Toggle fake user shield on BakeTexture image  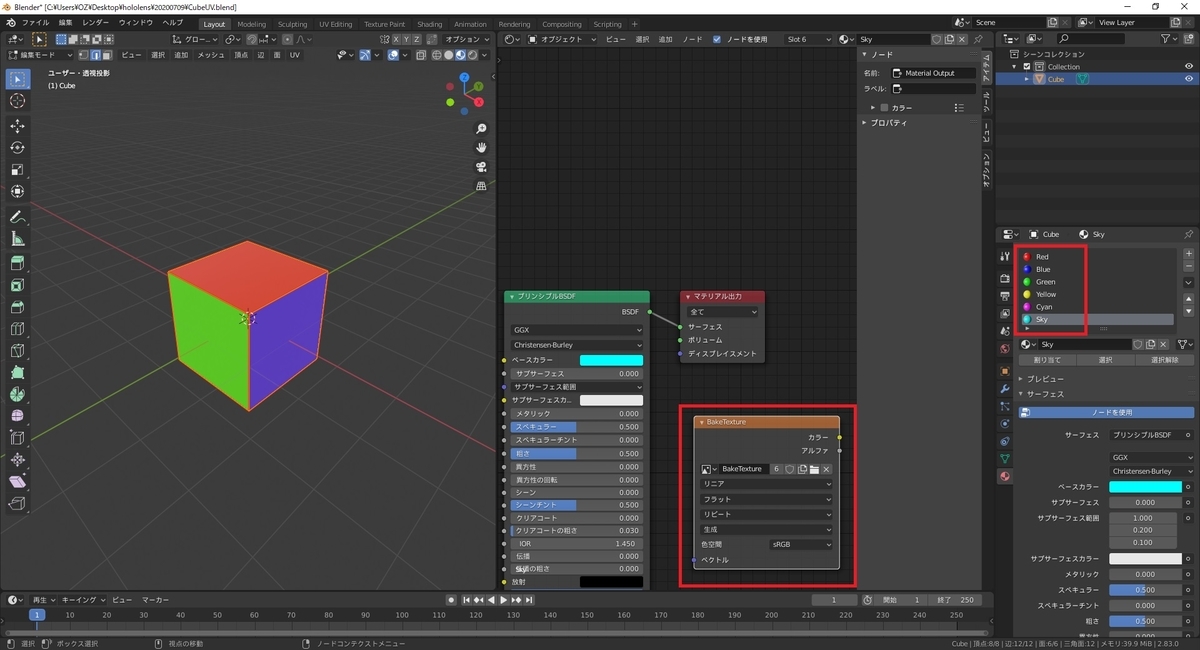click(790, 469)
